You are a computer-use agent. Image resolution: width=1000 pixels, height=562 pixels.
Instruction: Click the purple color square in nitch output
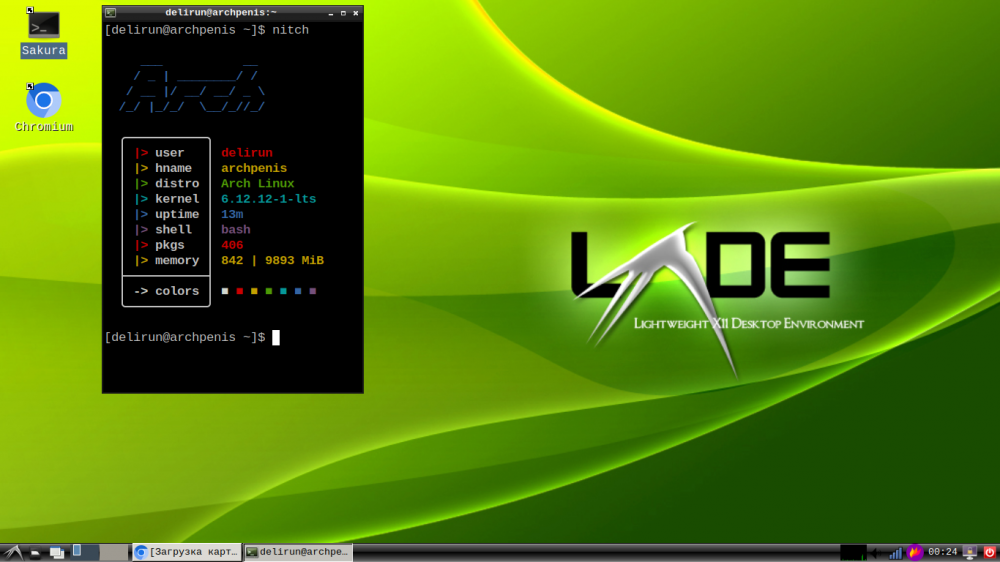tap(312, 291)
